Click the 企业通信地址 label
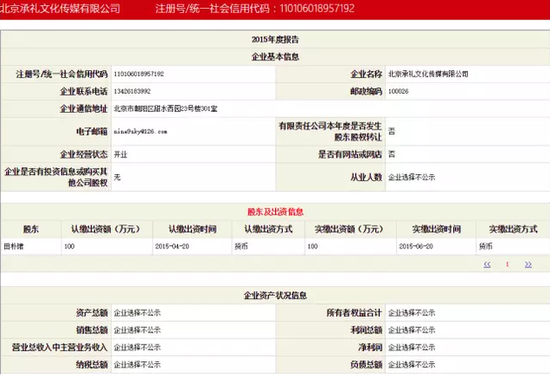The image size is (550, 378). (84, 109)
